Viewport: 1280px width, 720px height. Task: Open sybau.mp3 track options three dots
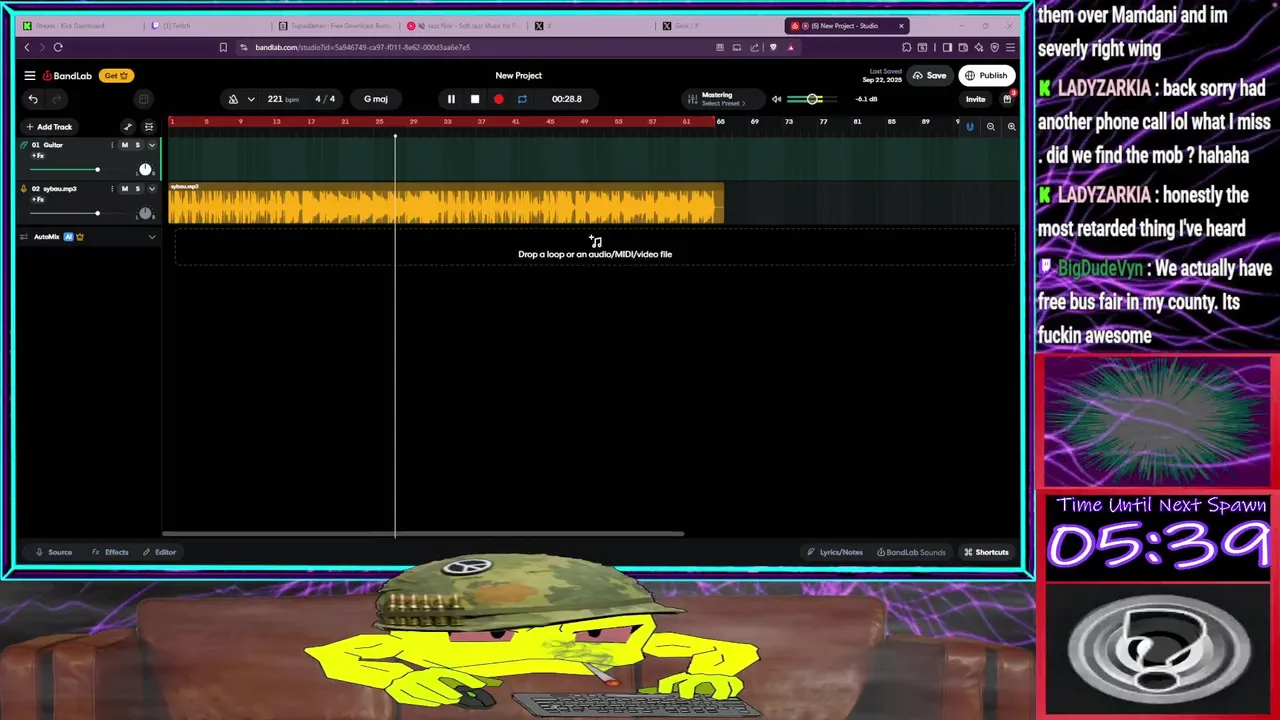tap(112, 189)
